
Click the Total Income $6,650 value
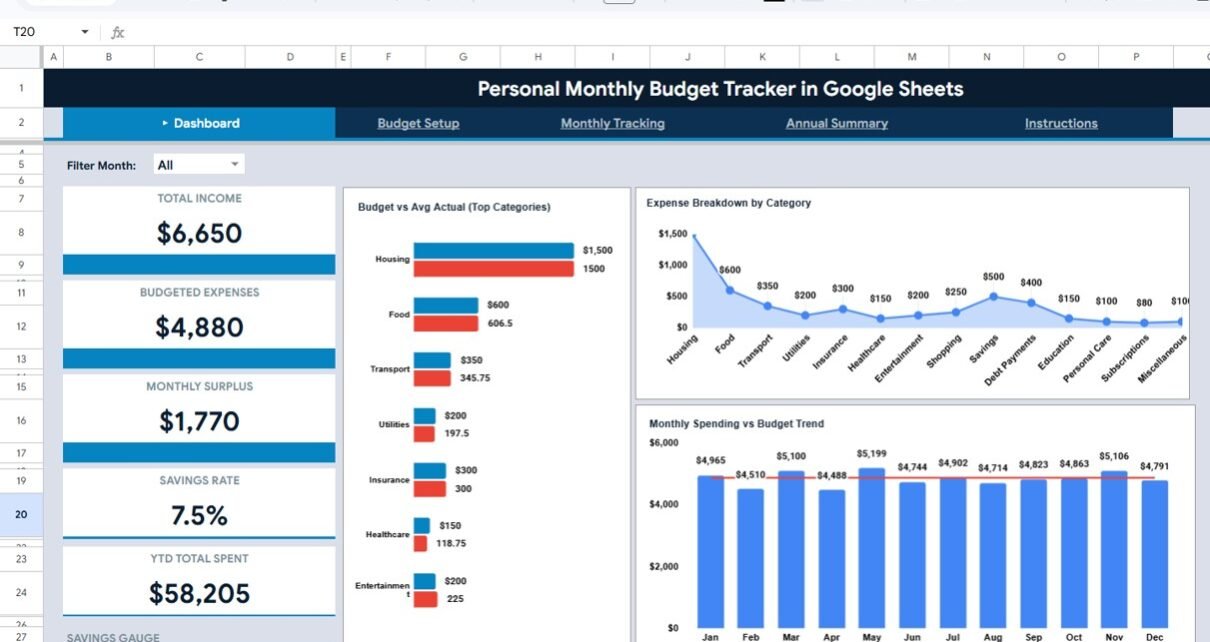[x=199, y=234]
